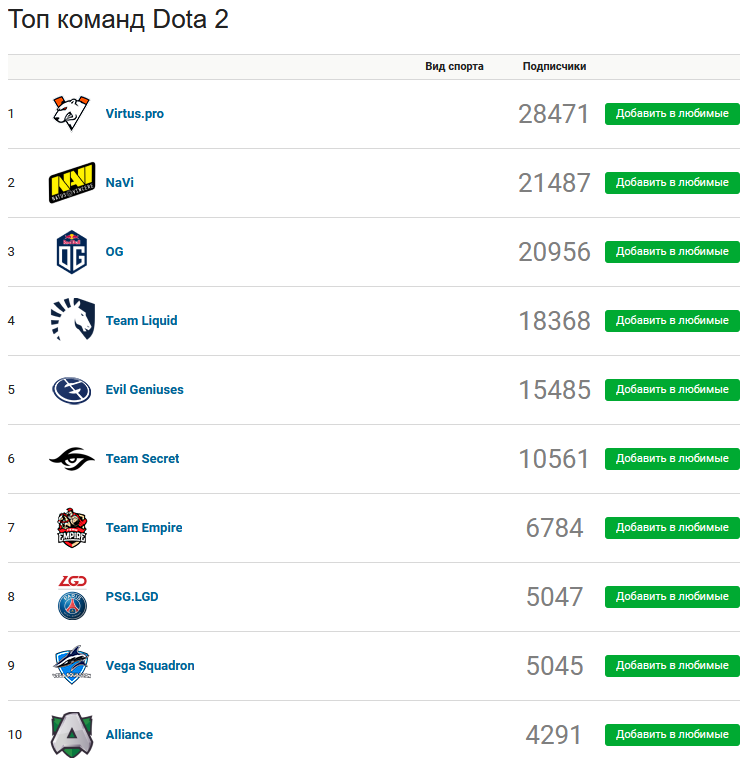Screen dimensions: 753x762
Task: Open the Vega Squadron shark logo
Action: [72, 665]
